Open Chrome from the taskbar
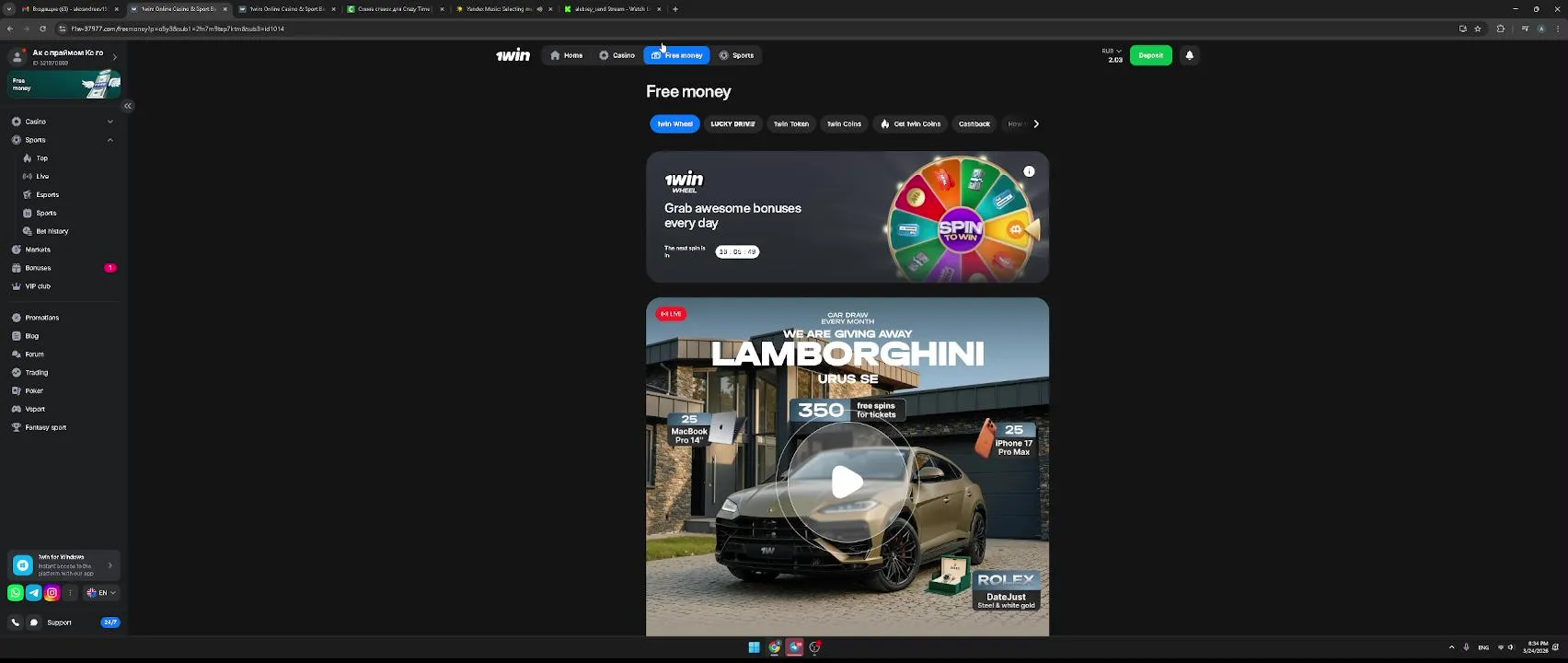 [x=774, y=647]
